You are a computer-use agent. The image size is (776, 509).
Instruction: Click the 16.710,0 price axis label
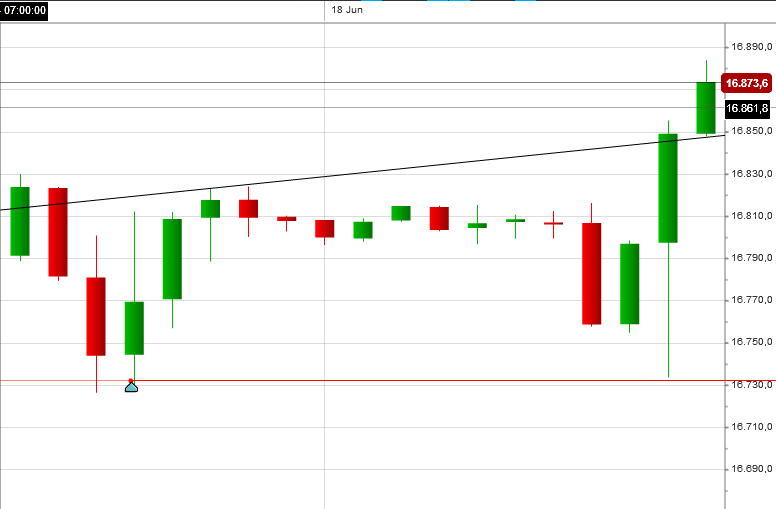pos(752,427)
